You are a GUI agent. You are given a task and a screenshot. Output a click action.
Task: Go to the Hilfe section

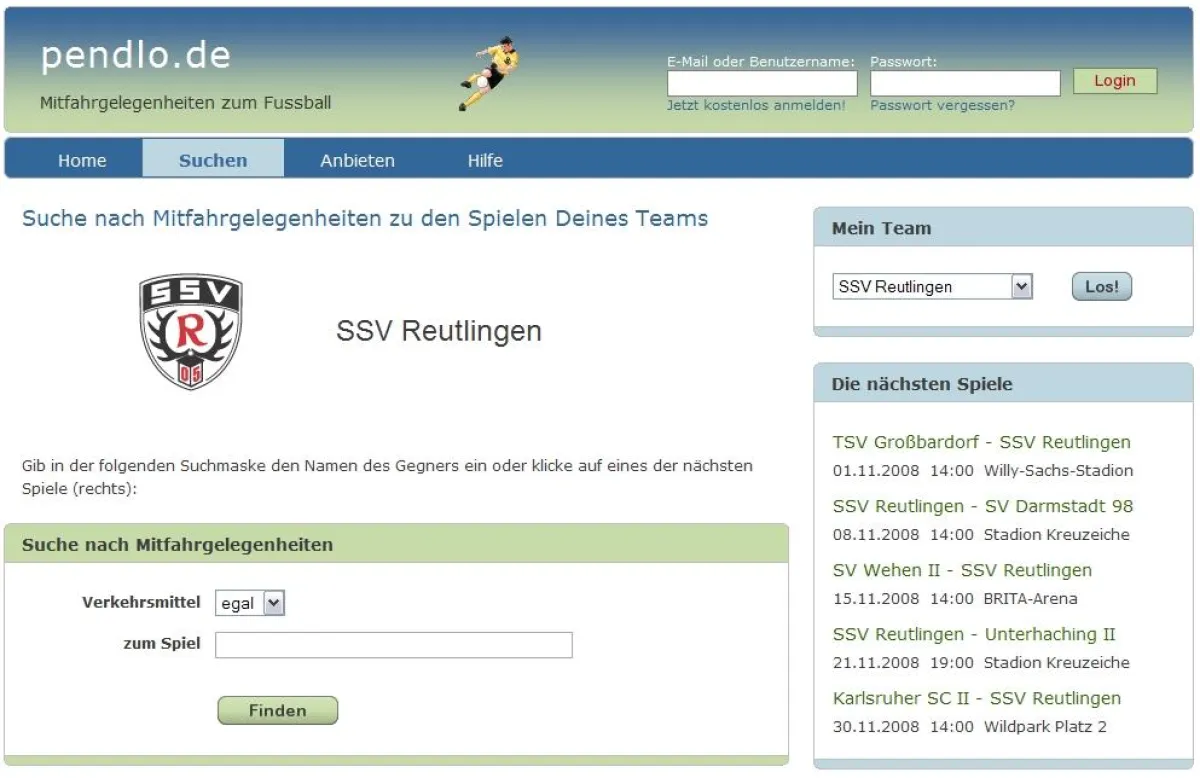[x=485, y=160]
